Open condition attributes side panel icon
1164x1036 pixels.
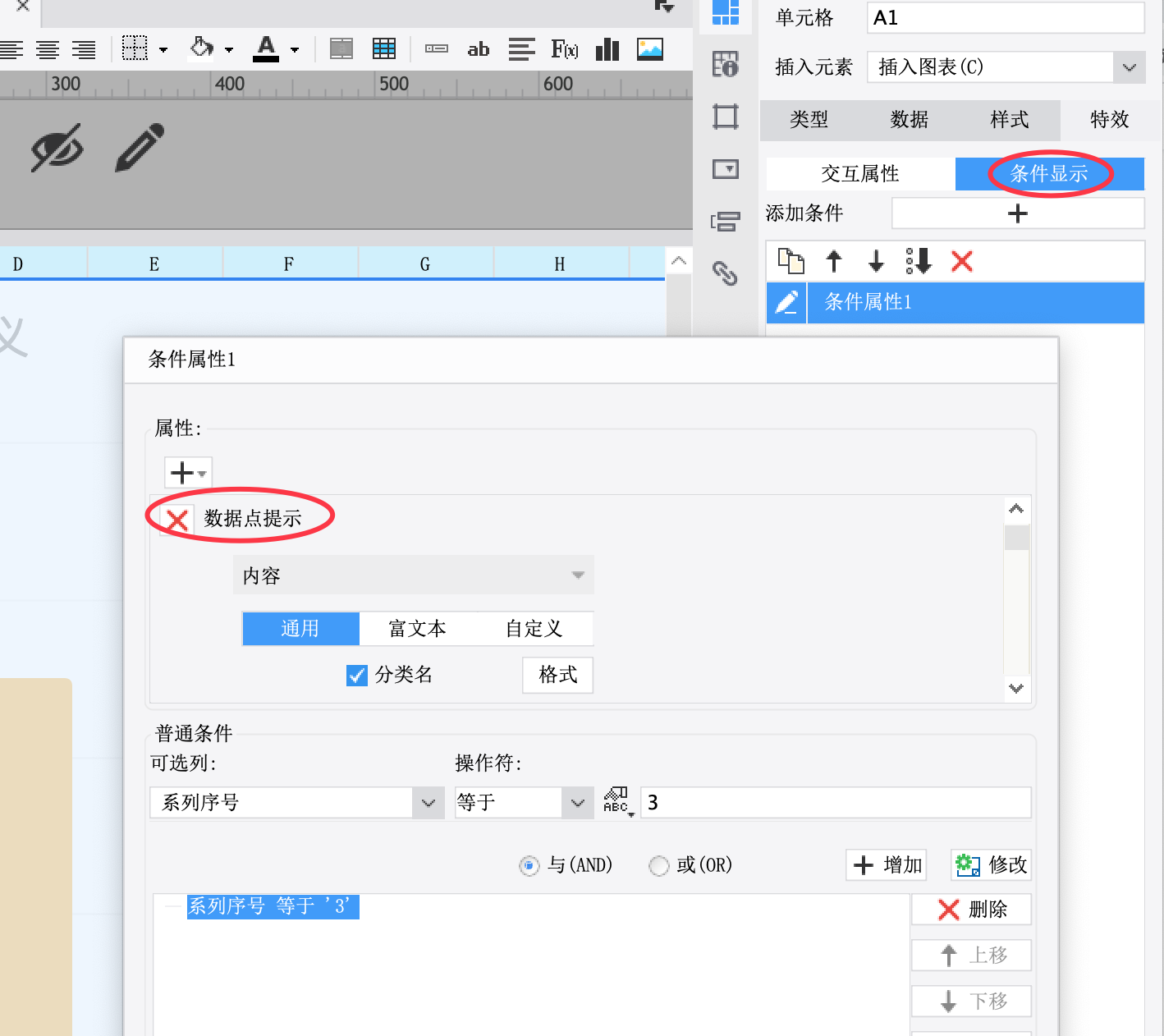[726, 222]
